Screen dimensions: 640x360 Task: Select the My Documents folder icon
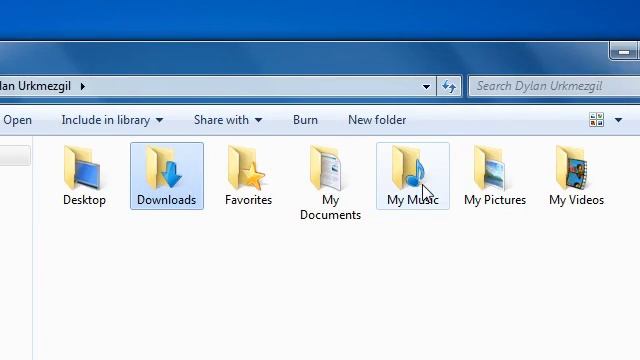tap(327, 168)
